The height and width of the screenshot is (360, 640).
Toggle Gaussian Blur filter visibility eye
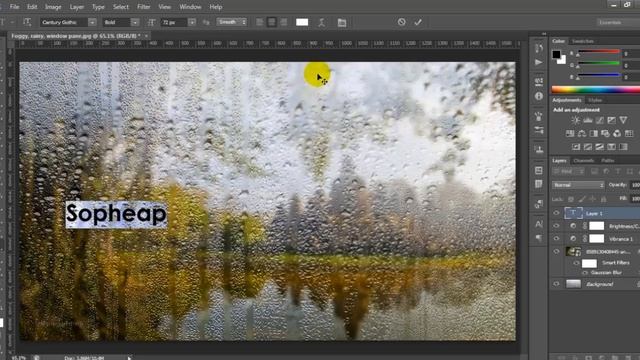click(585, 273)
